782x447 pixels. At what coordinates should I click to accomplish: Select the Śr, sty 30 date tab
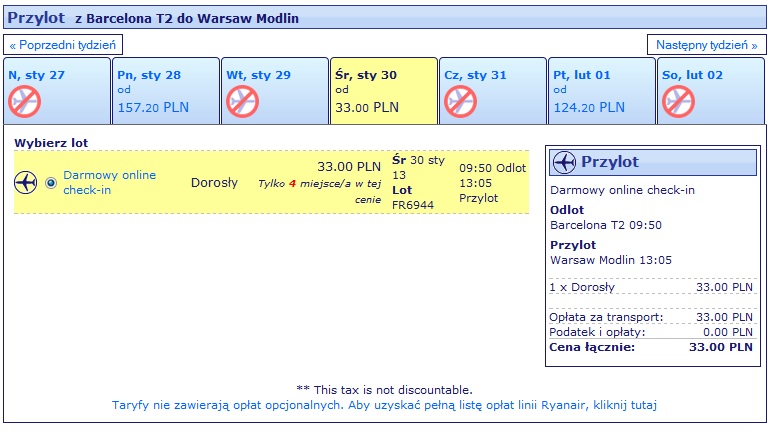(x=384, y=91)
